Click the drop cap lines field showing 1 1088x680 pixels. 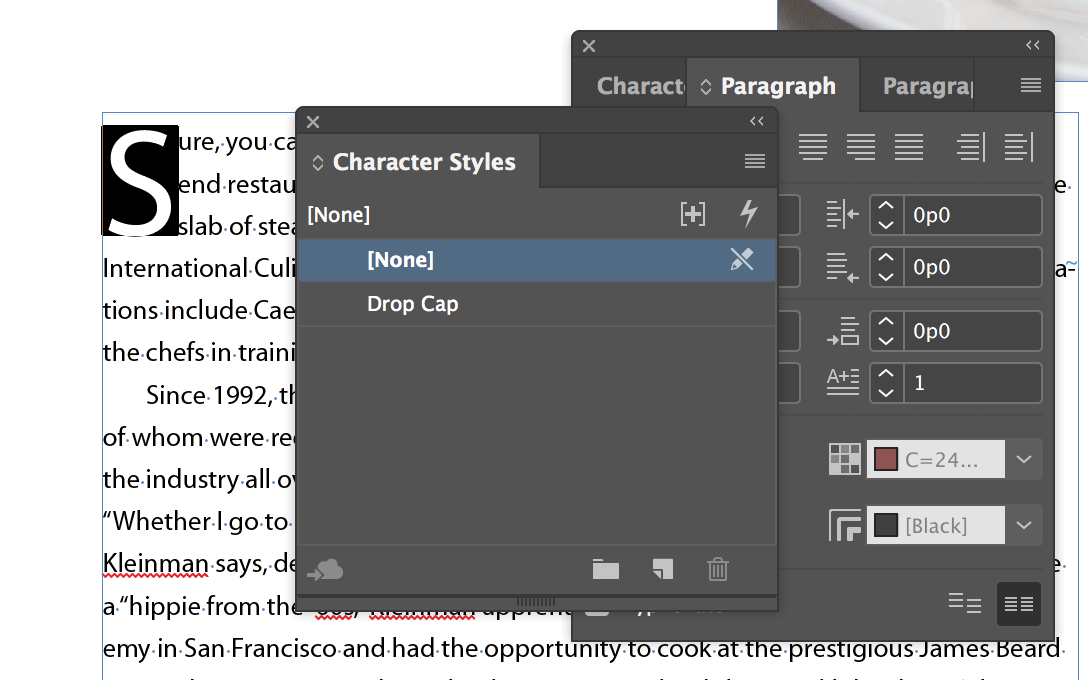pyautogui.click(x=972, y=383)
